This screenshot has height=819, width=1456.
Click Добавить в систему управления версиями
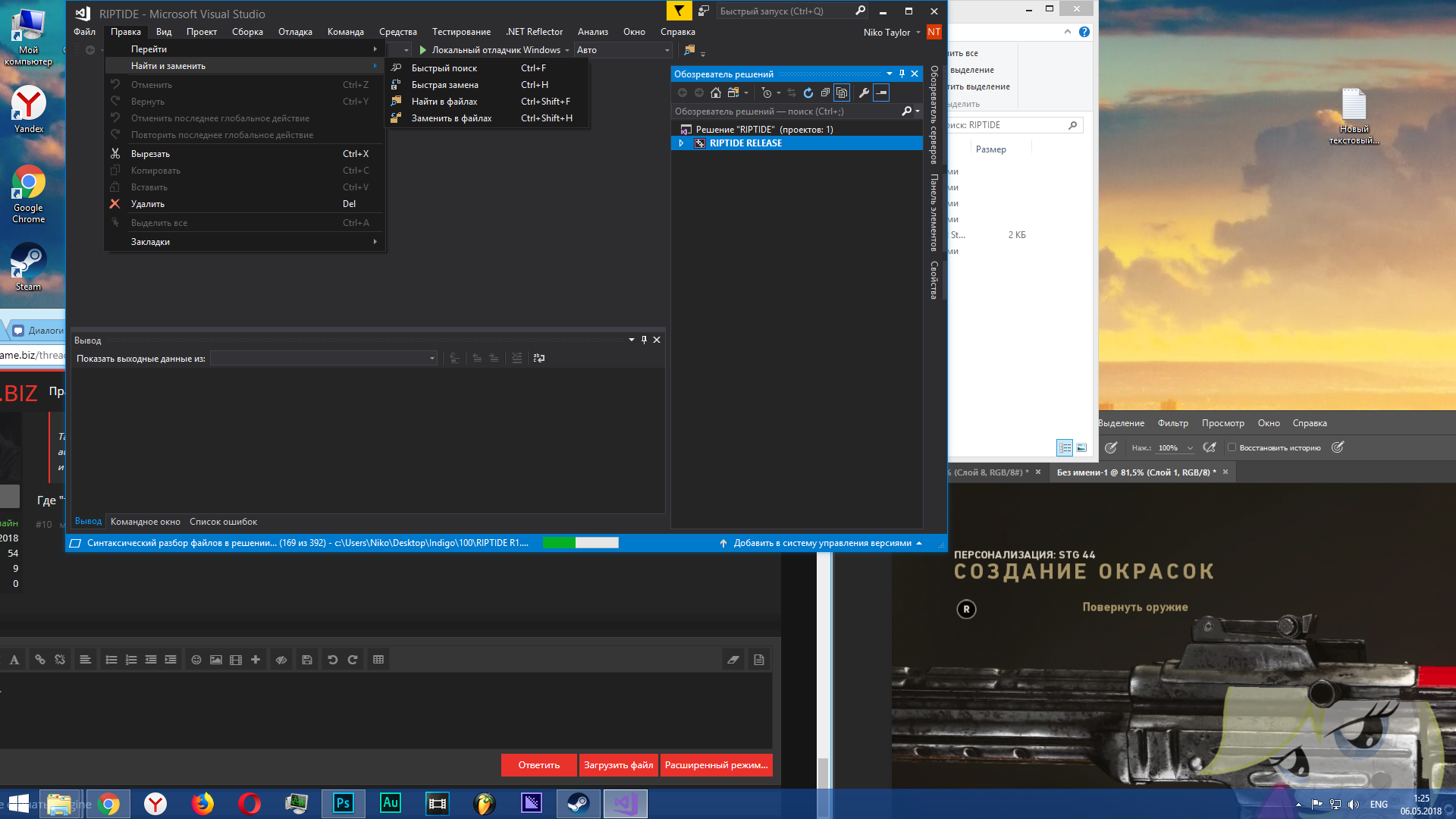pyautogui.click(x=822, y=543)
